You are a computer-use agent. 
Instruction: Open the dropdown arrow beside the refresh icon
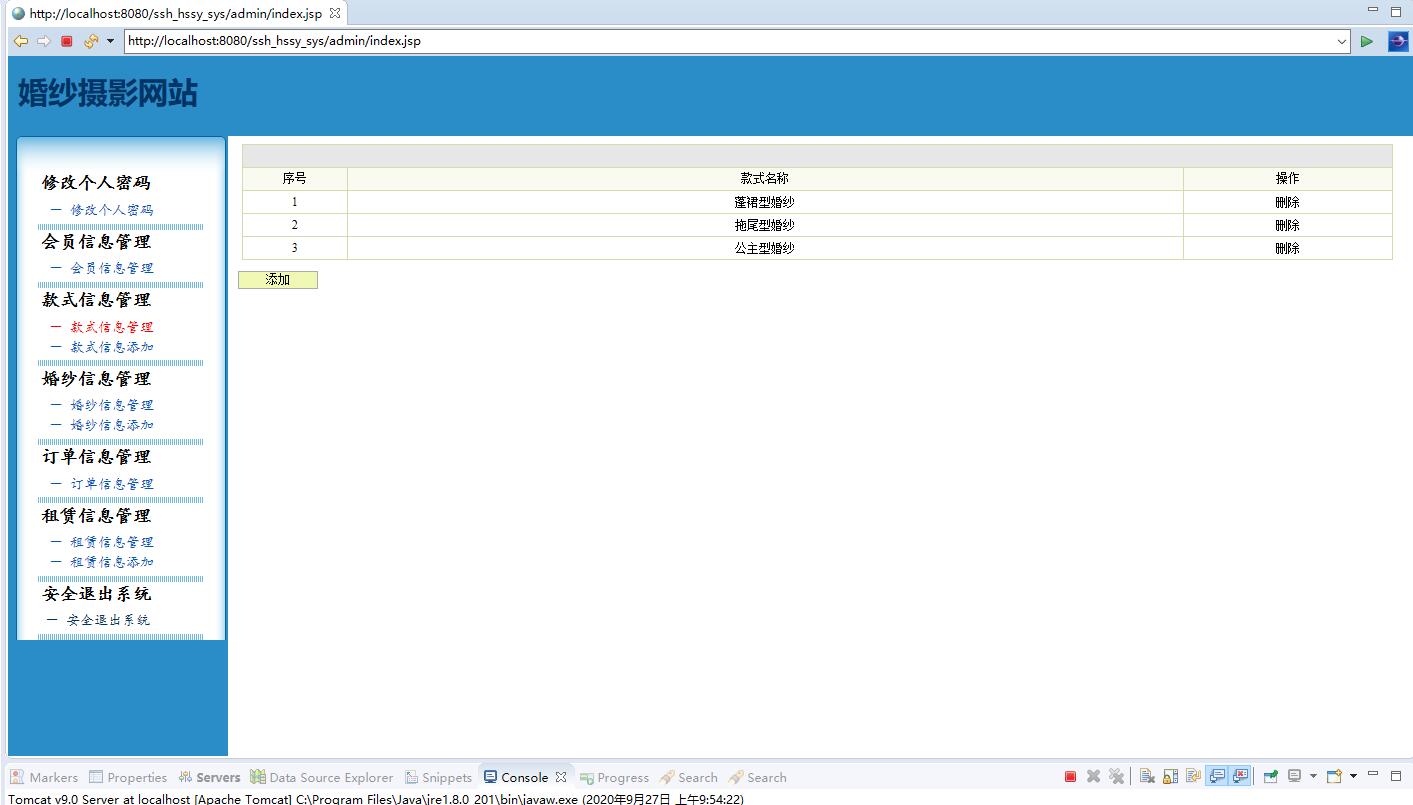pos(110,41)
